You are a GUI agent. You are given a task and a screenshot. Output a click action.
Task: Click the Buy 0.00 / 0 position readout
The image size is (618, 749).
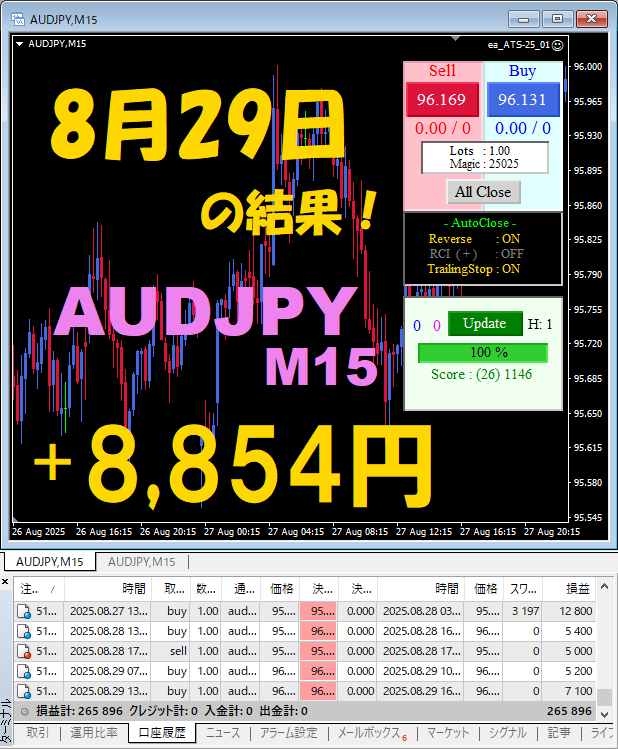[x=523, y=128]
